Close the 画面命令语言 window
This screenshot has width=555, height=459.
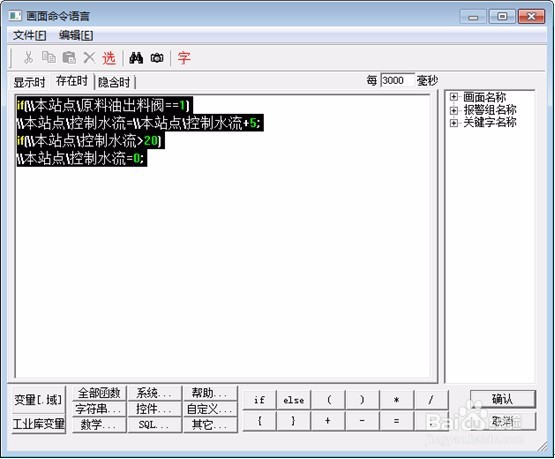pyautogui.click(x=531, y=16)
